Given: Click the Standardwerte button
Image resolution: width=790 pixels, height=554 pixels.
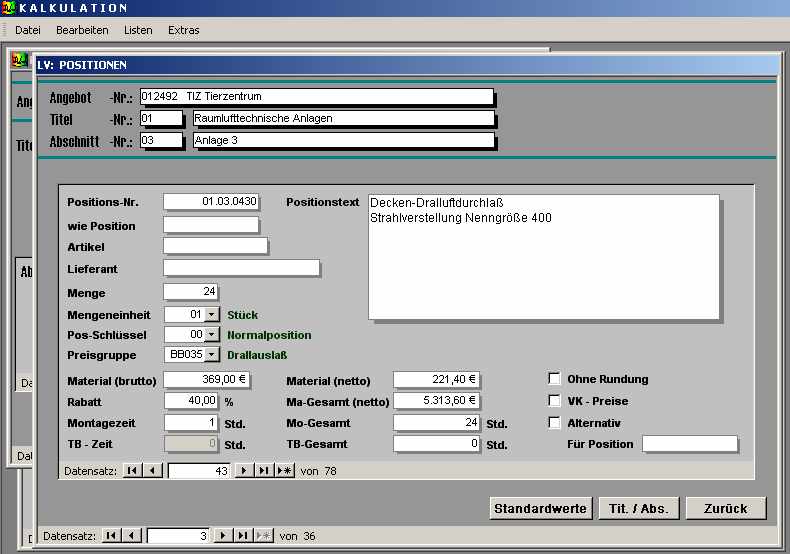Looking at the screenshot, I should (x=541, y=509).
